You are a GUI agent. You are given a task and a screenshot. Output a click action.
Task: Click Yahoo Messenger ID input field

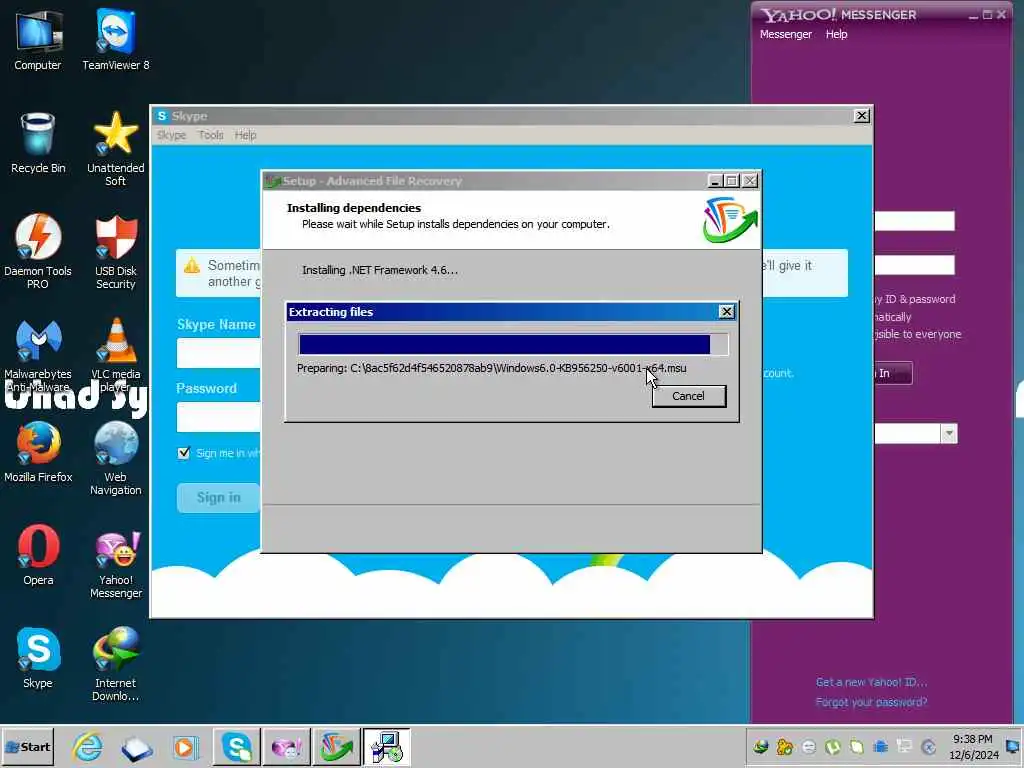tap(914, 221)
